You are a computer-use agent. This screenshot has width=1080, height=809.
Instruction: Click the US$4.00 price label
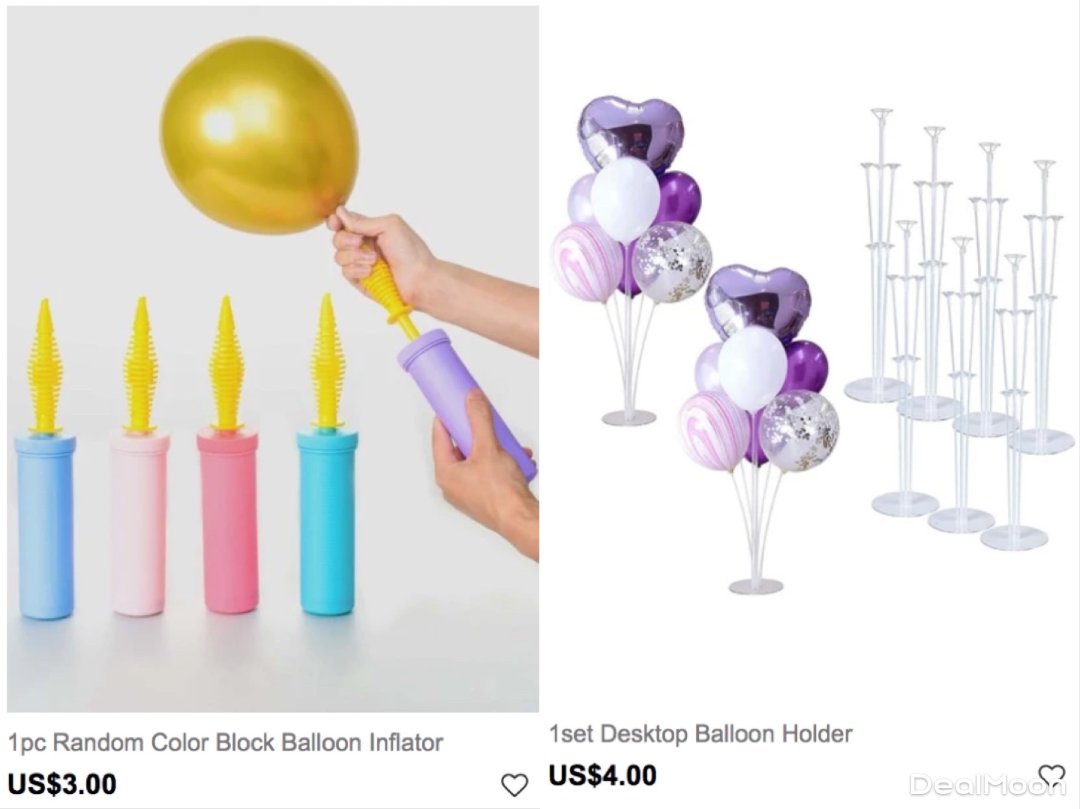click(x=603, y=775)
